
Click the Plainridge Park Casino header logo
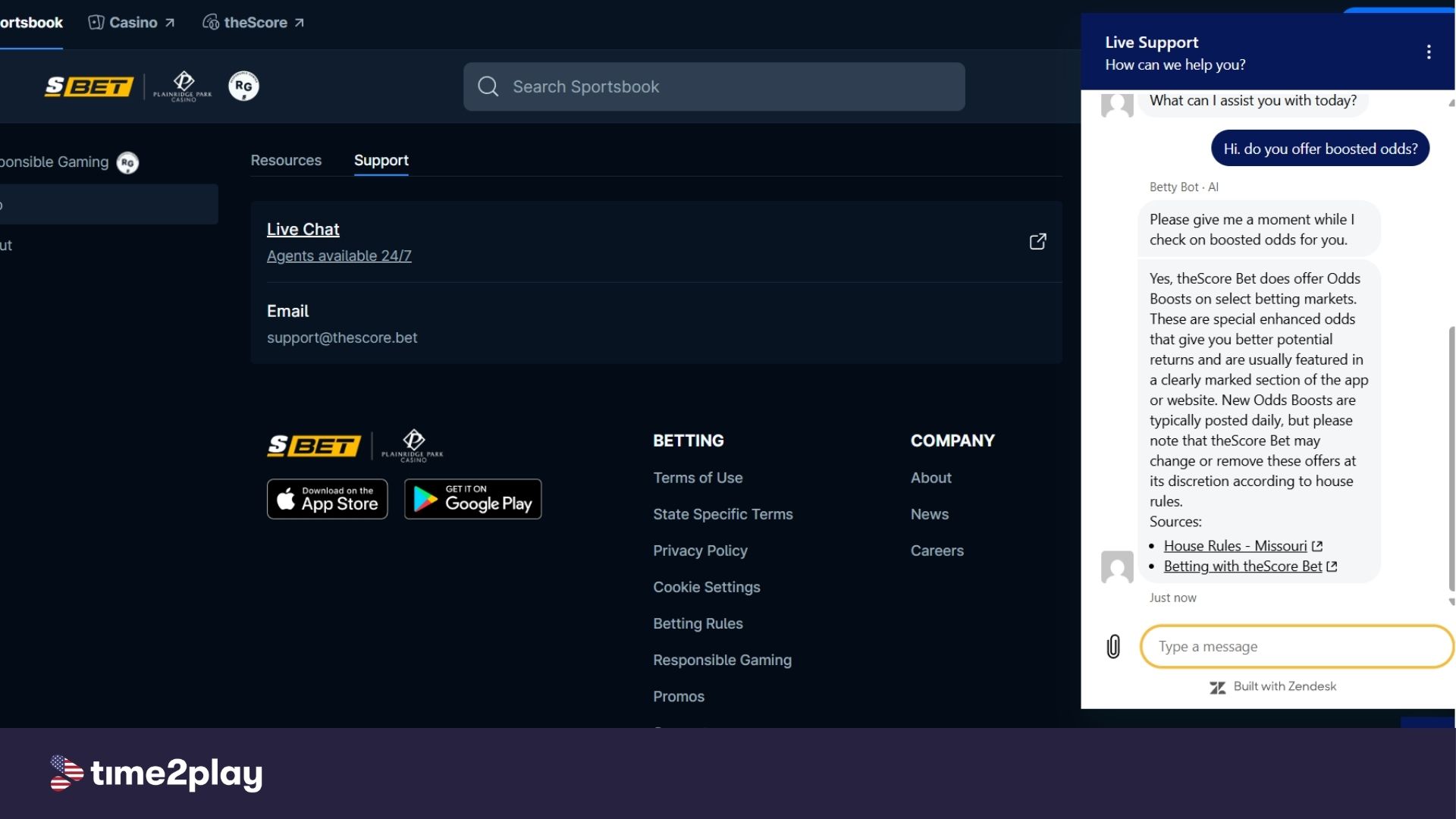point(183,86)
